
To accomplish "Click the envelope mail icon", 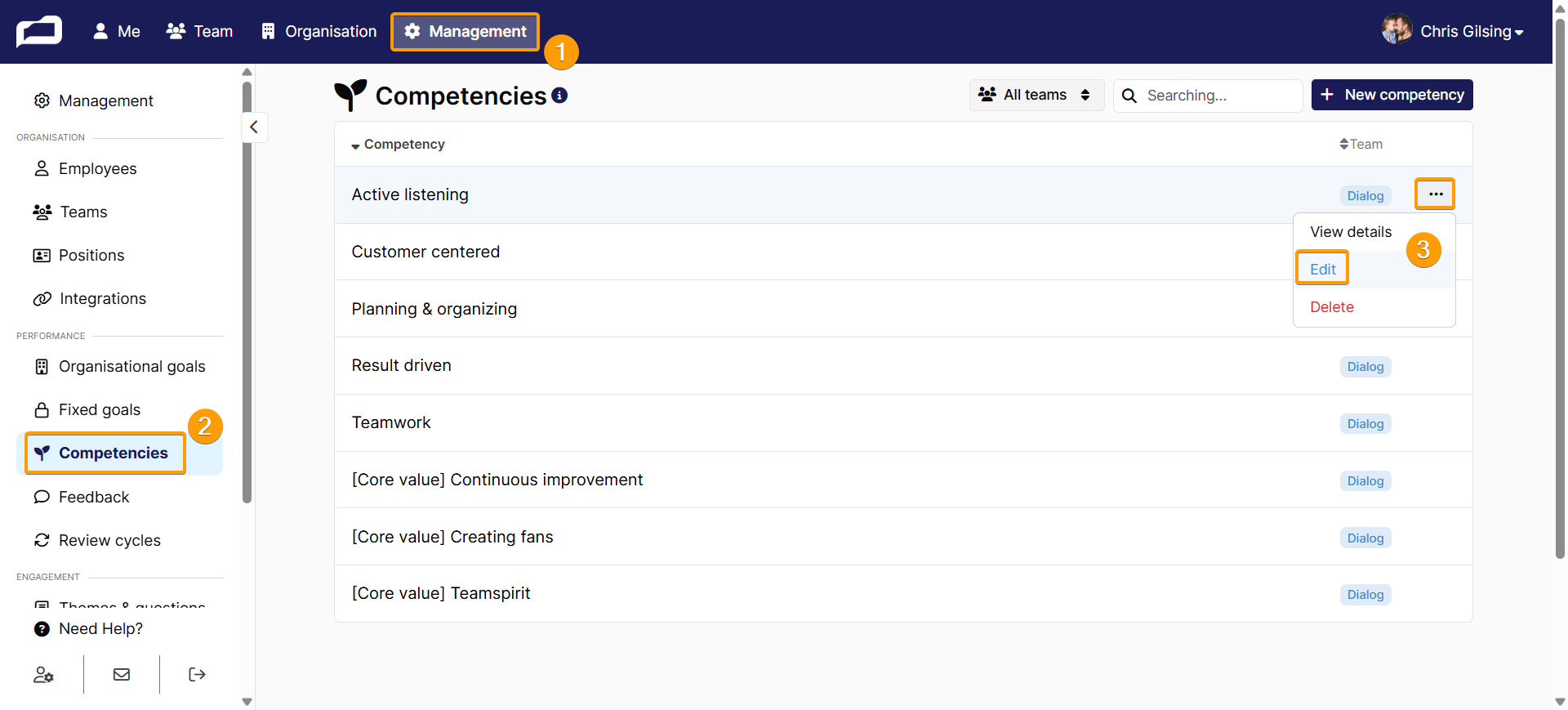I will (122, 674).
